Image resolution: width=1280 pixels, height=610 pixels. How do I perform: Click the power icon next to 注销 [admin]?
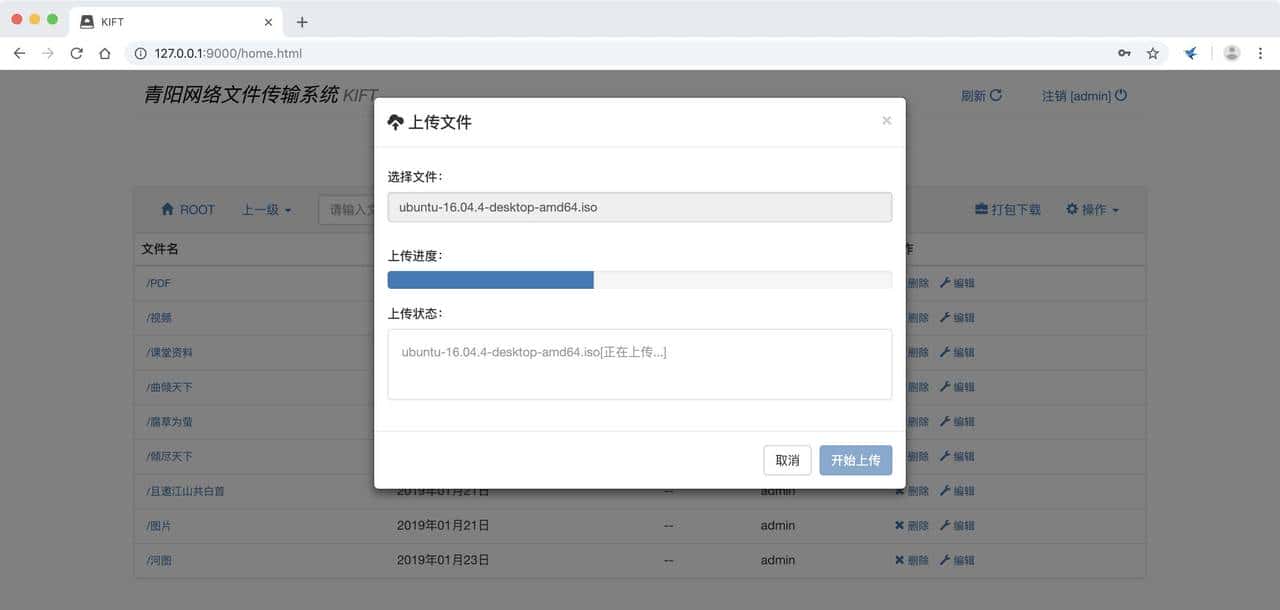[1121, 96]
